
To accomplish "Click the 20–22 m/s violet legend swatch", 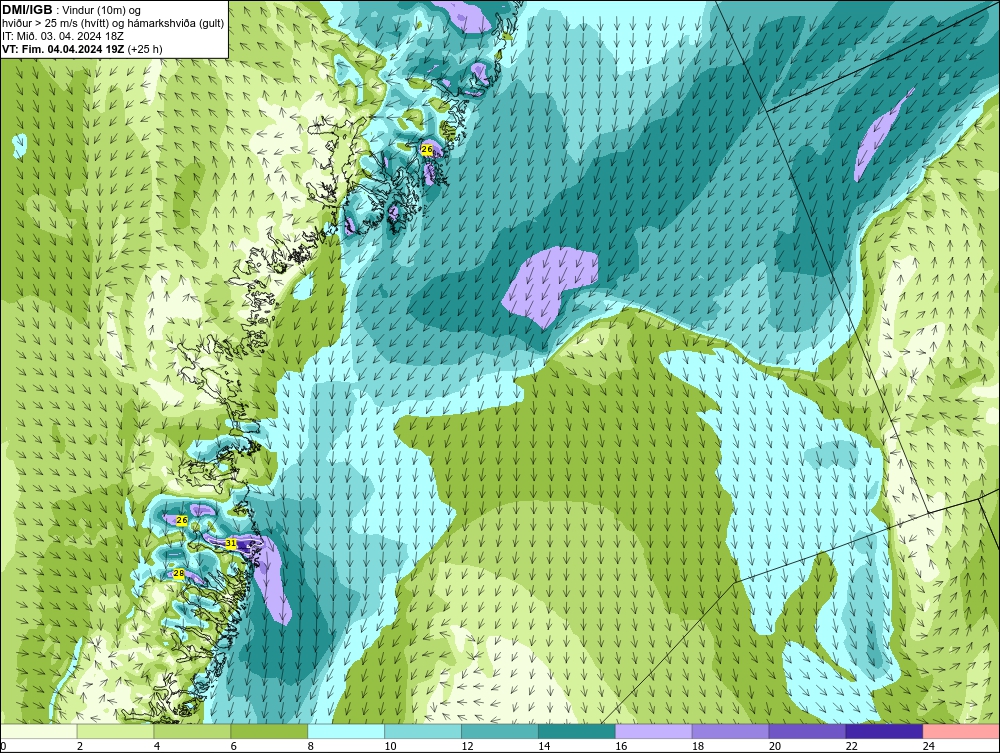I will click(x=807, y=731).
